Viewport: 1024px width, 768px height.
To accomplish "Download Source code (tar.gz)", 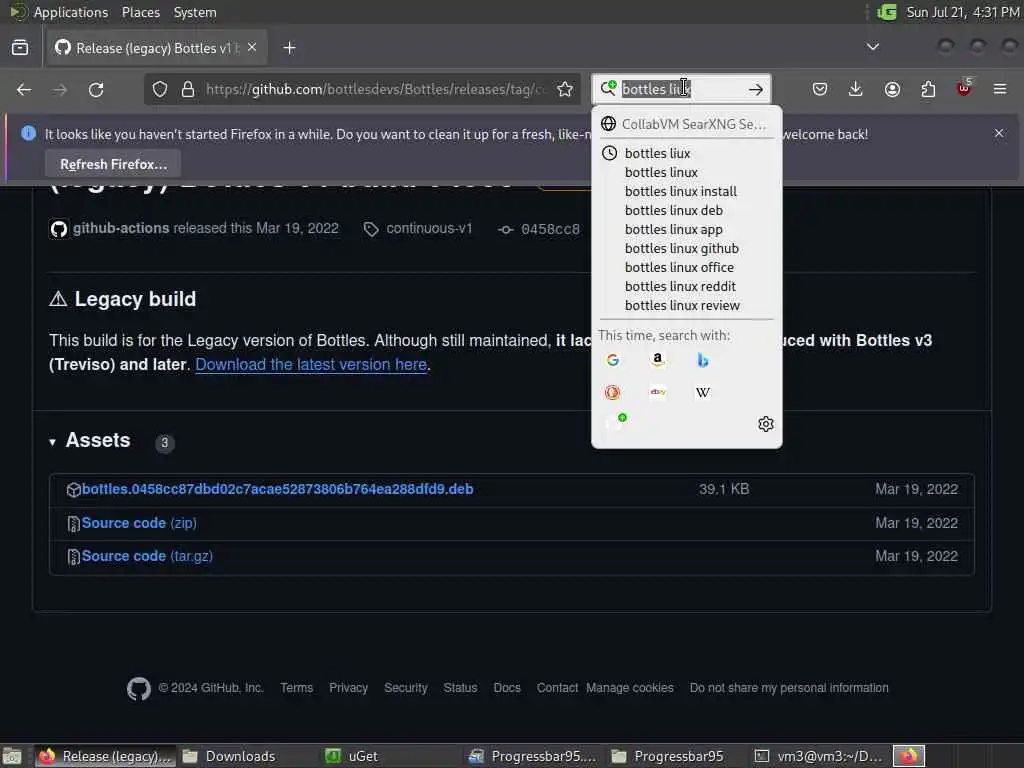I will (147, 556).
